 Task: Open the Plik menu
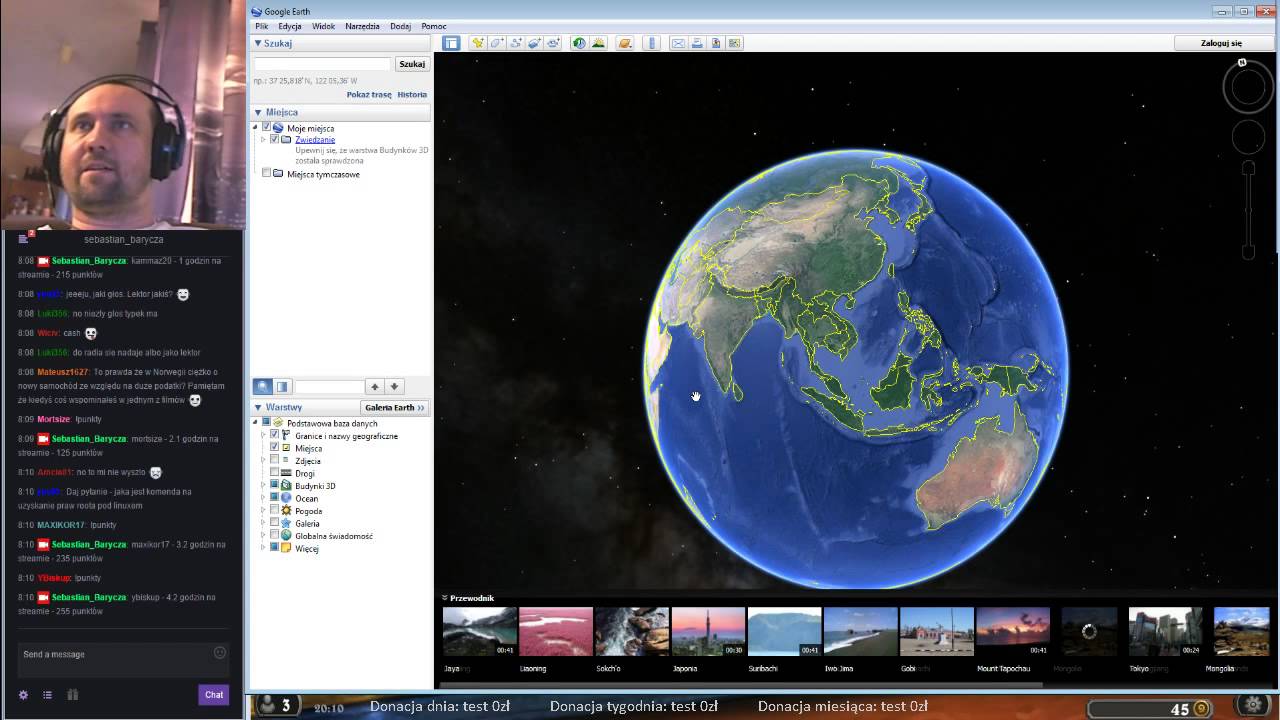[x=261, y=26]
